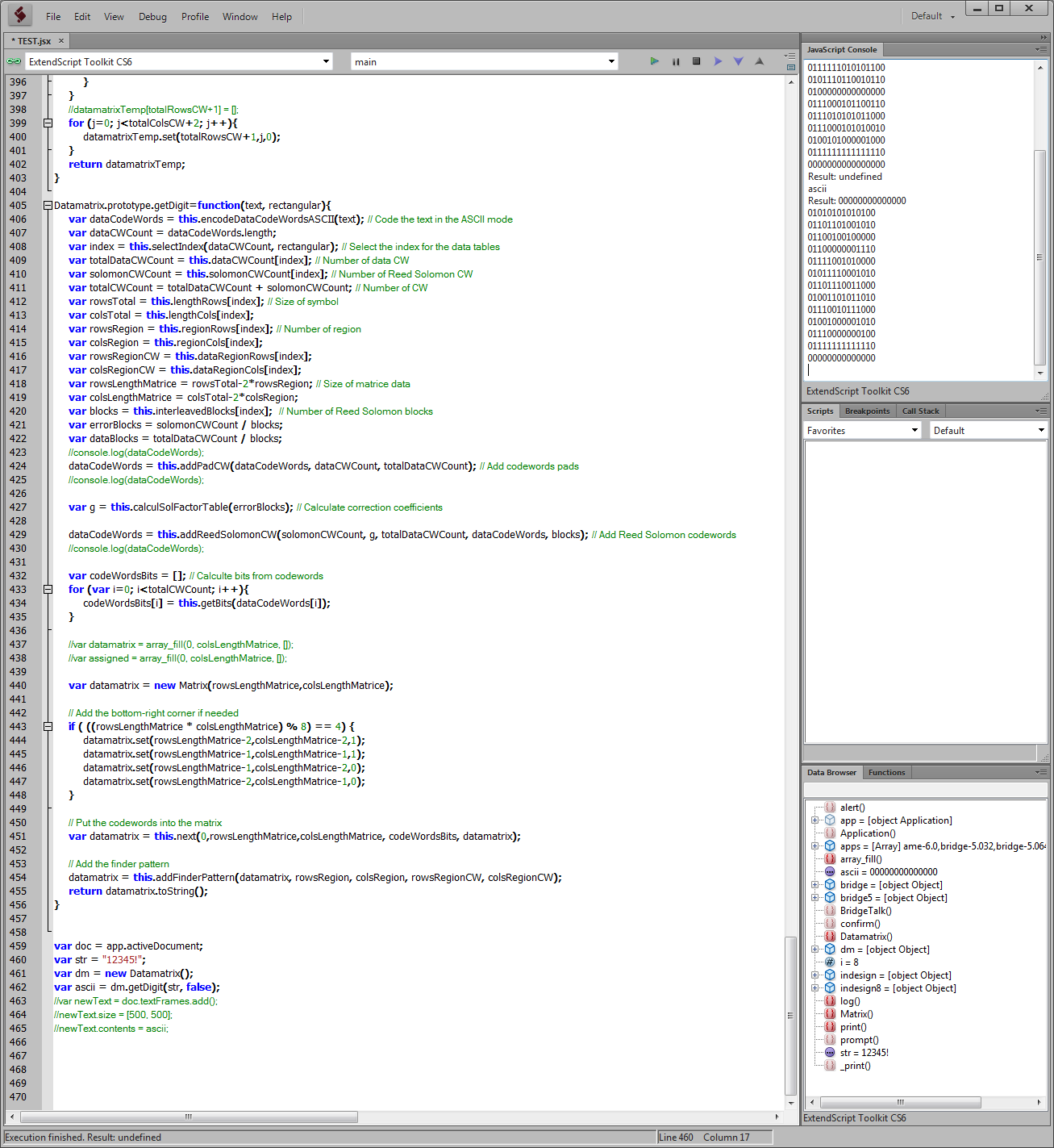Select the prompt() row in Data Browser
Image resolution: width=1054 pixels, height=1148 pixels.
[x=859, y=1040]
